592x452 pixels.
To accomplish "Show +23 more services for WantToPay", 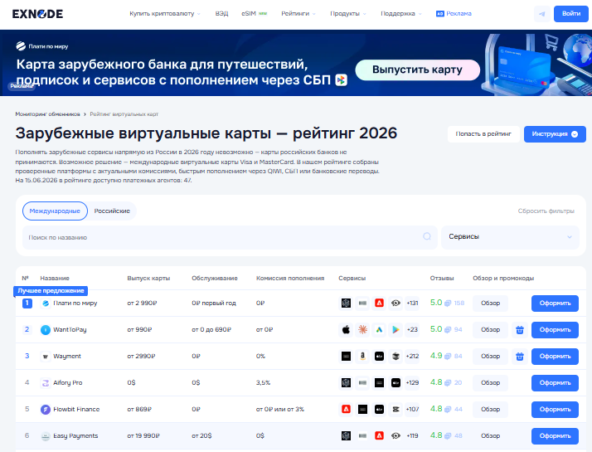I will coord(412,330).
